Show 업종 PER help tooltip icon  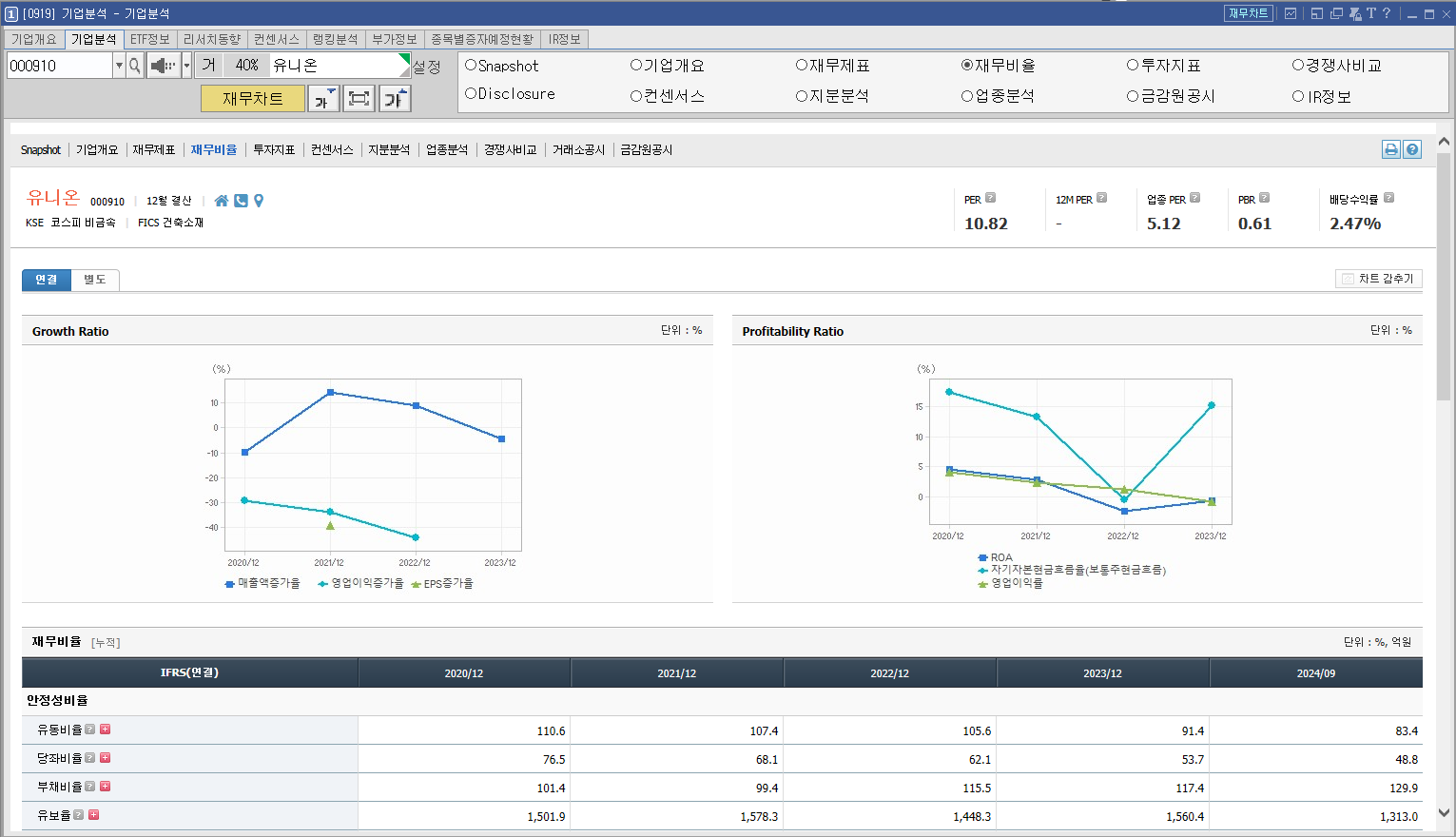click(x=1194, y=198)
